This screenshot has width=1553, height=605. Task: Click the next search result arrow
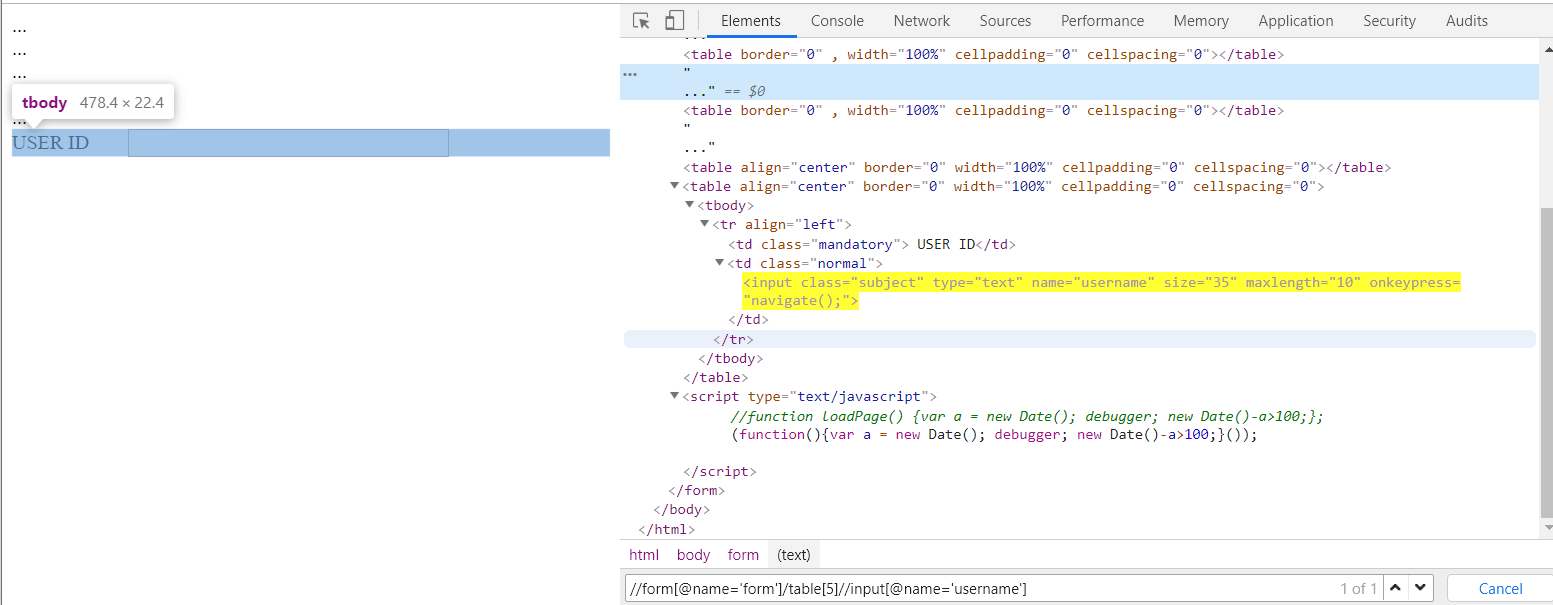coord(1420,588)
